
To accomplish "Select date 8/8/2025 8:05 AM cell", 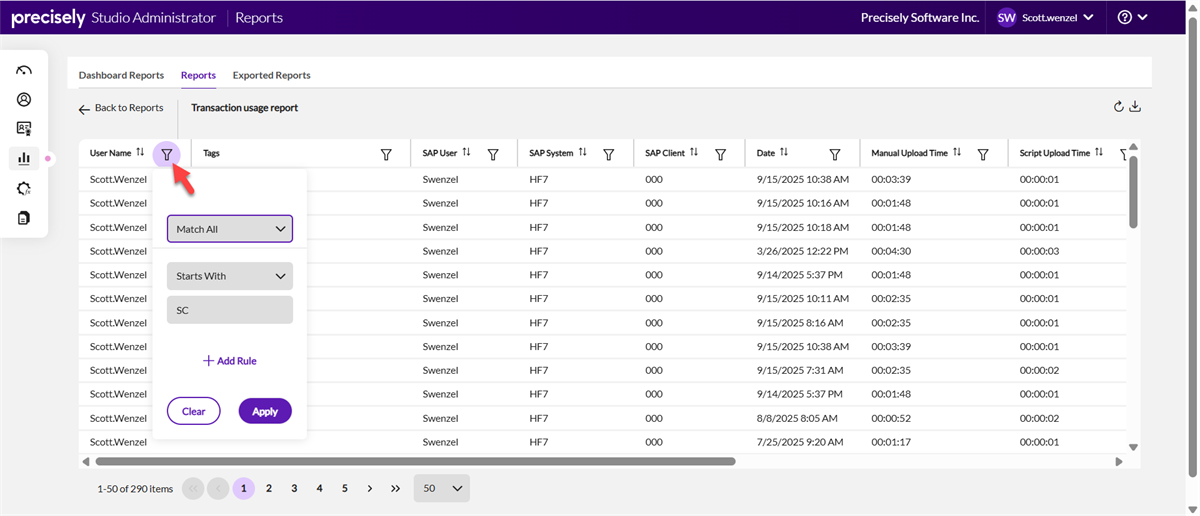I will (797, 418).
